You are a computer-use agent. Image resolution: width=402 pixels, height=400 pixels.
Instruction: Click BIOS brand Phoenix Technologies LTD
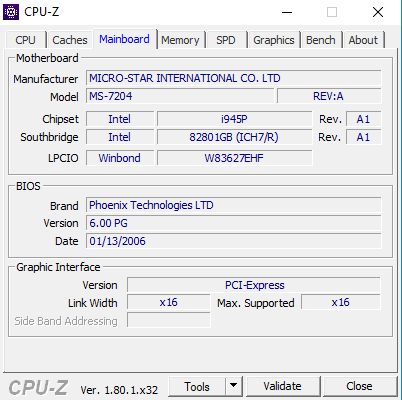pos(234,205)
